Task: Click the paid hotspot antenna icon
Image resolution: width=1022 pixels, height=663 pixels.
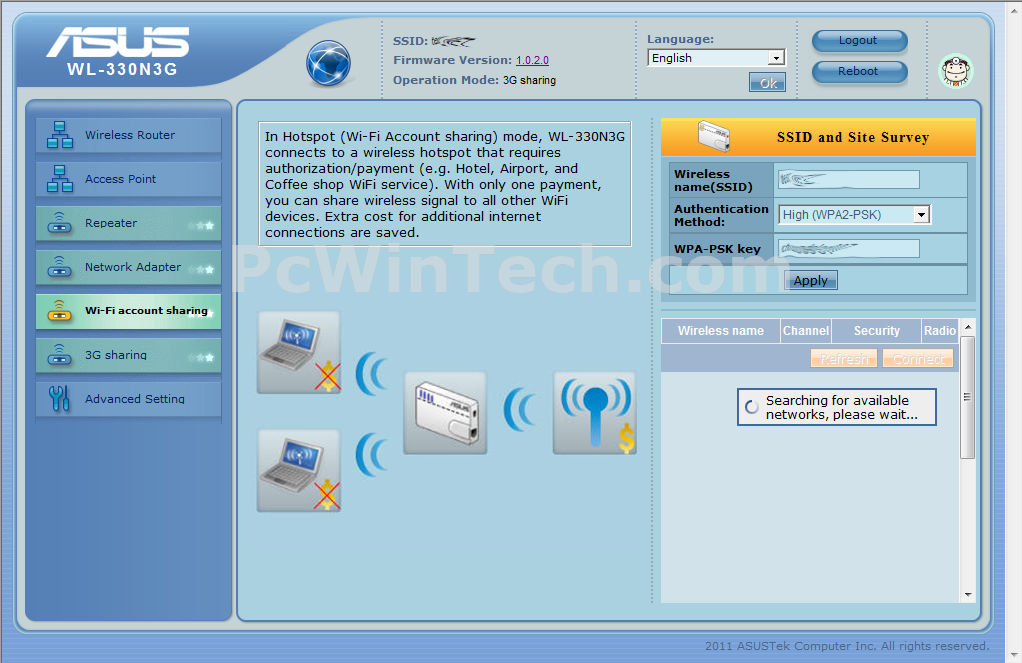Action: click(x=594, y=413)
